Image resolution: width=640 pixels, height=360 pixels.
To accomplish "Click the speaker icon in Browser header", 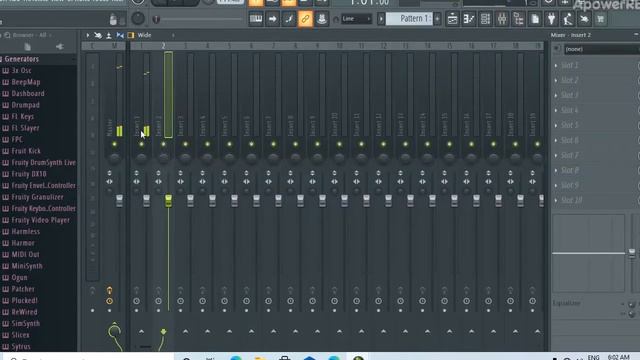I will [x=60, y=47].
